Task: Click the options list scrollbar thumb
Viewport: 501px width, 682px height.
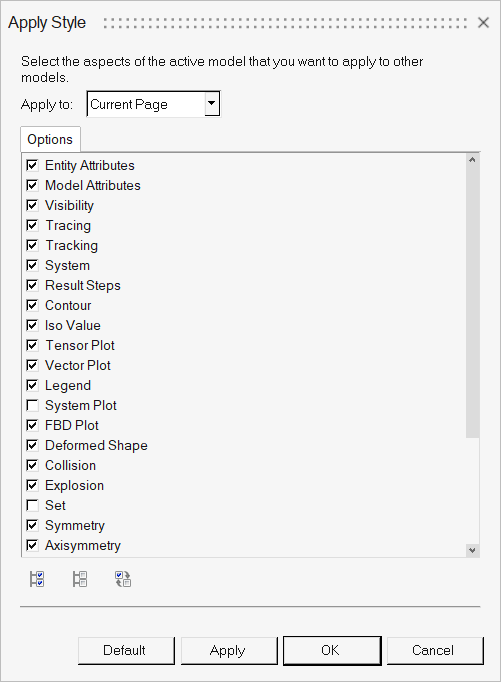Action: (472, 302)
